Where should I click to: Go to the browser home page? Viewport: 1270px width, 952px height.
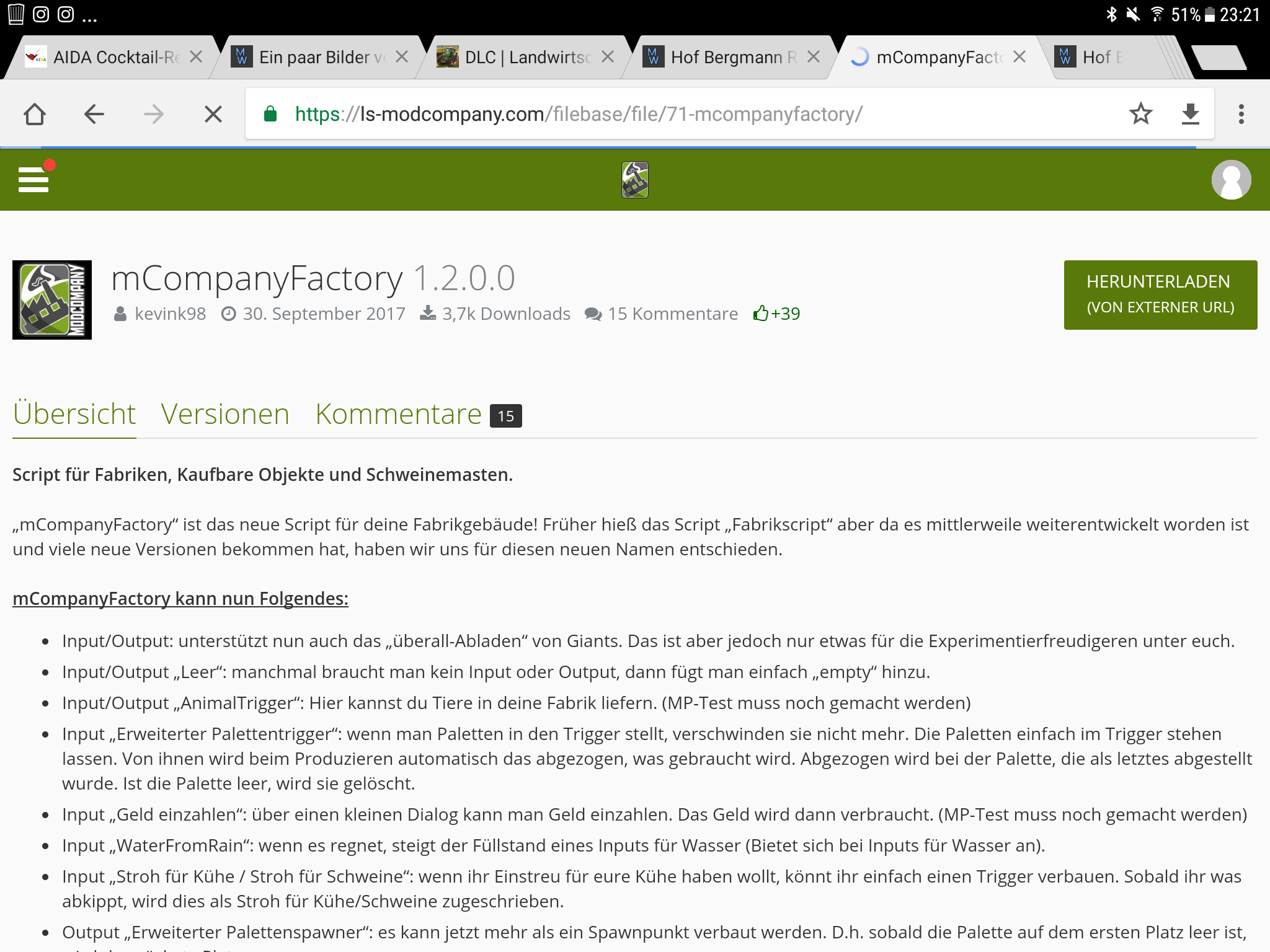coord(35,114)
